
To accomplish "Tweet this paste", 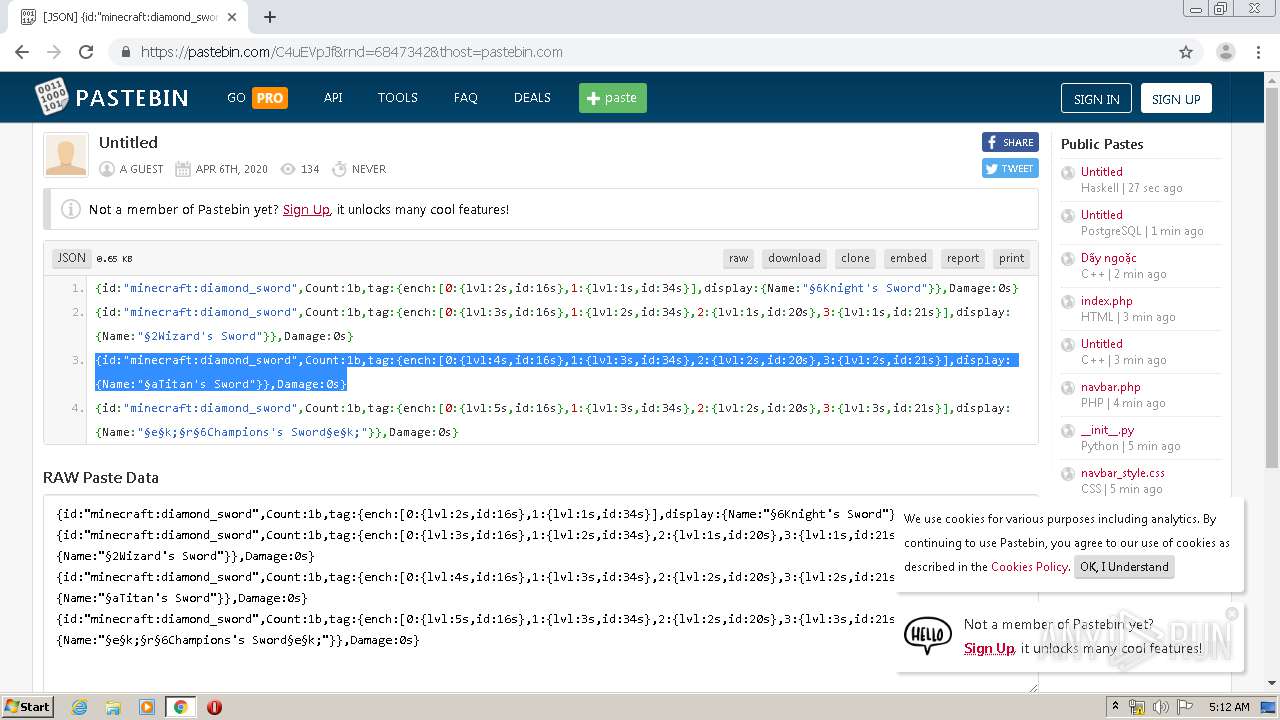I will [x=1010, y=168].
